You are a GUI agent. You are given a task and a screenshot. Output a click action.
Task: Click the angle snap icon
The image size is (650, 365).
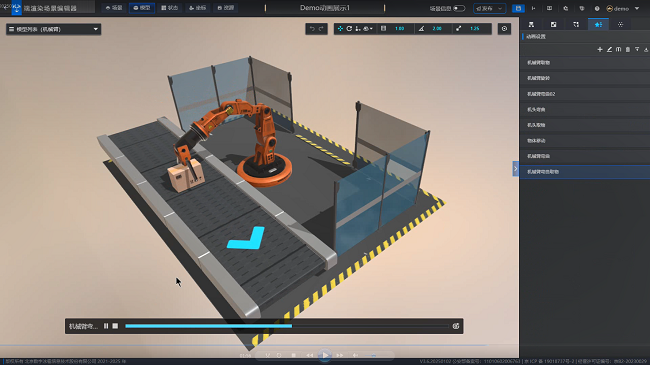[x=421, y=29]
